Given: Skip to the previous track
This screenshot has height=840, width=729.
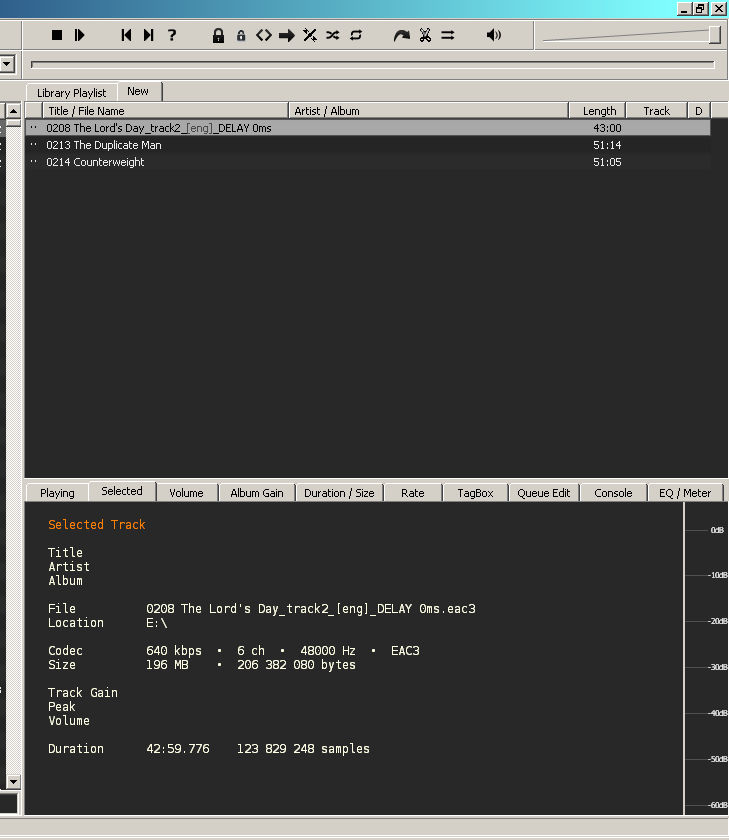Looking at the screenshot, I should tap(126, 35).
